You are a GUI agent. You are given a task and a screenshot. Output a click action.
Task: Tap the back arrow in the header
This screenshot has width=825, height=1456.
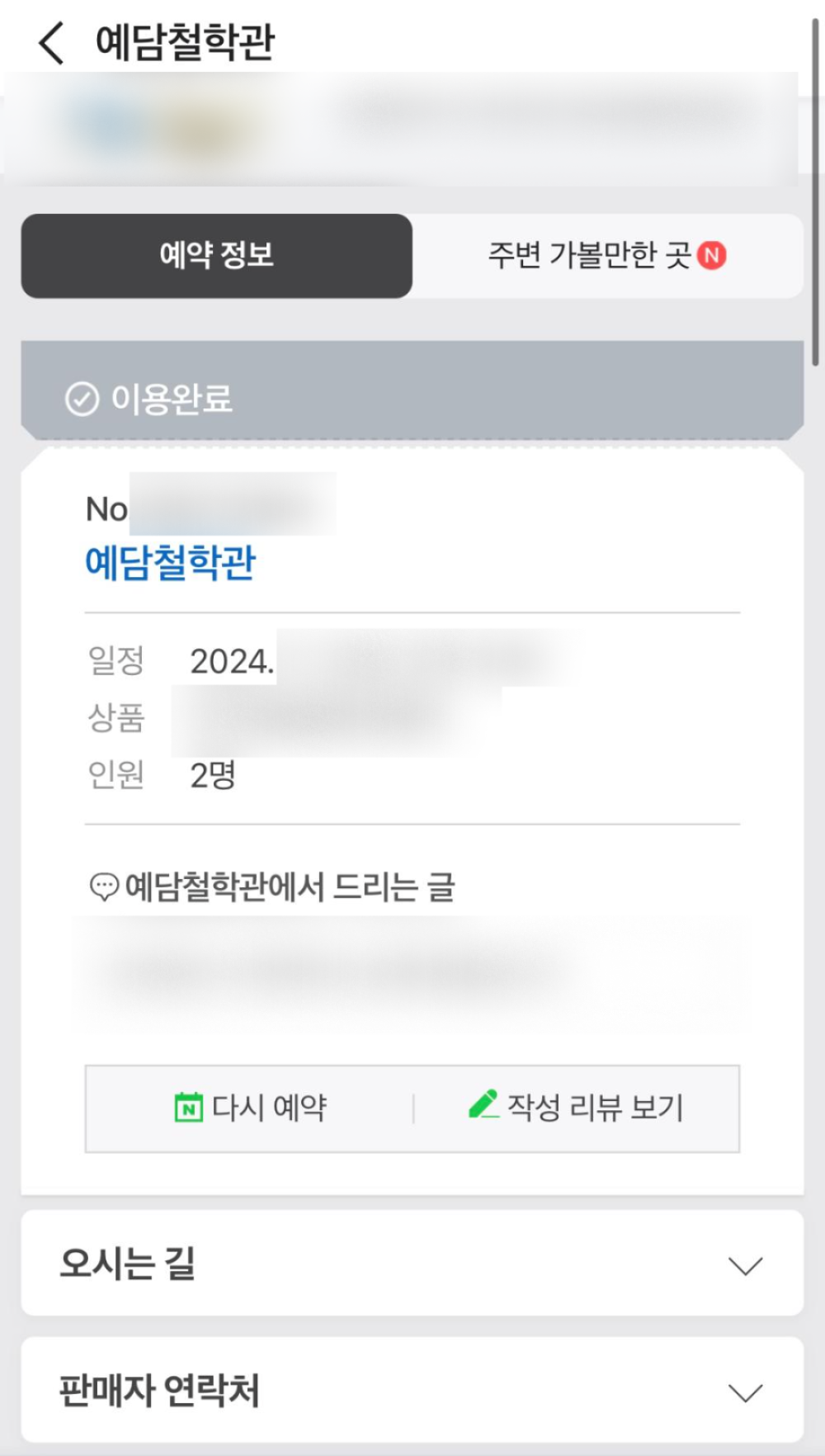pyautogui.click(x=50, y=42)
